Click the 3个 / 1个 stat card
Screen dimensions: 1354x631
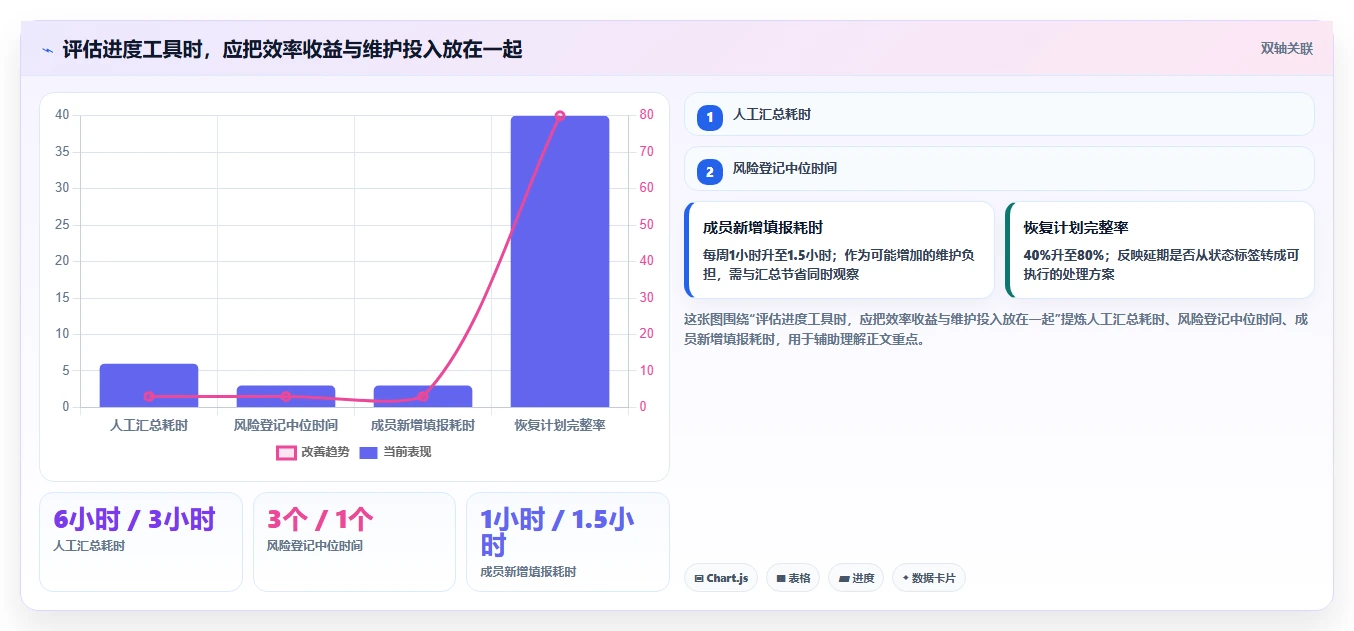pyautogui.click(x=354, y=542)
